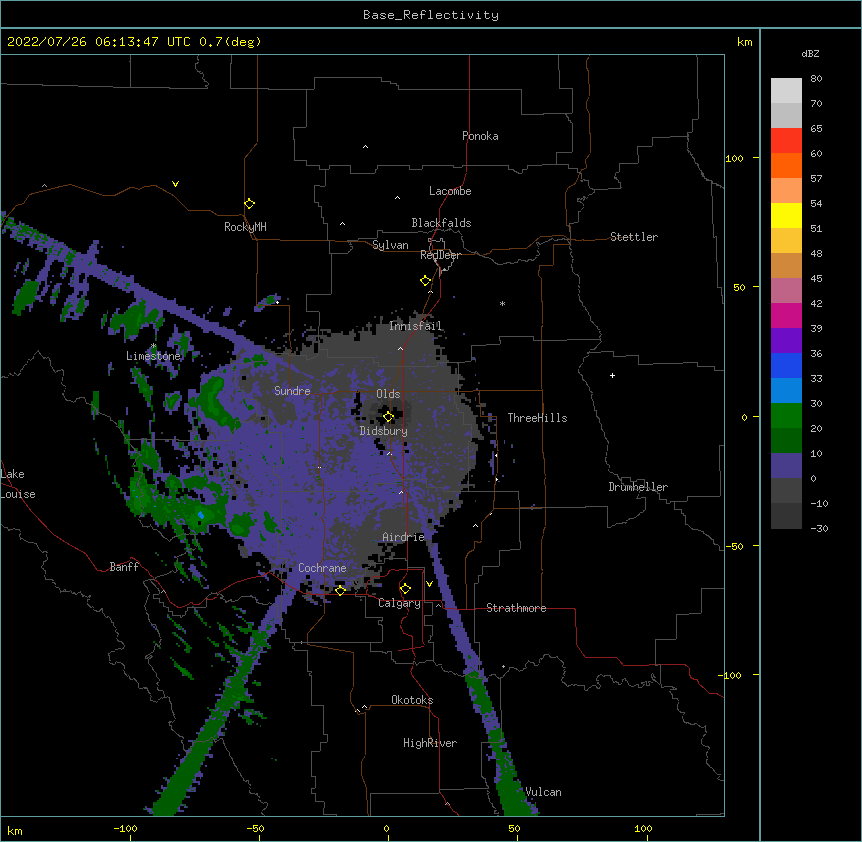The width and height of the screenshot is (862, 842).
Task: Click the RedDeer city label
Action: [440, 255]
